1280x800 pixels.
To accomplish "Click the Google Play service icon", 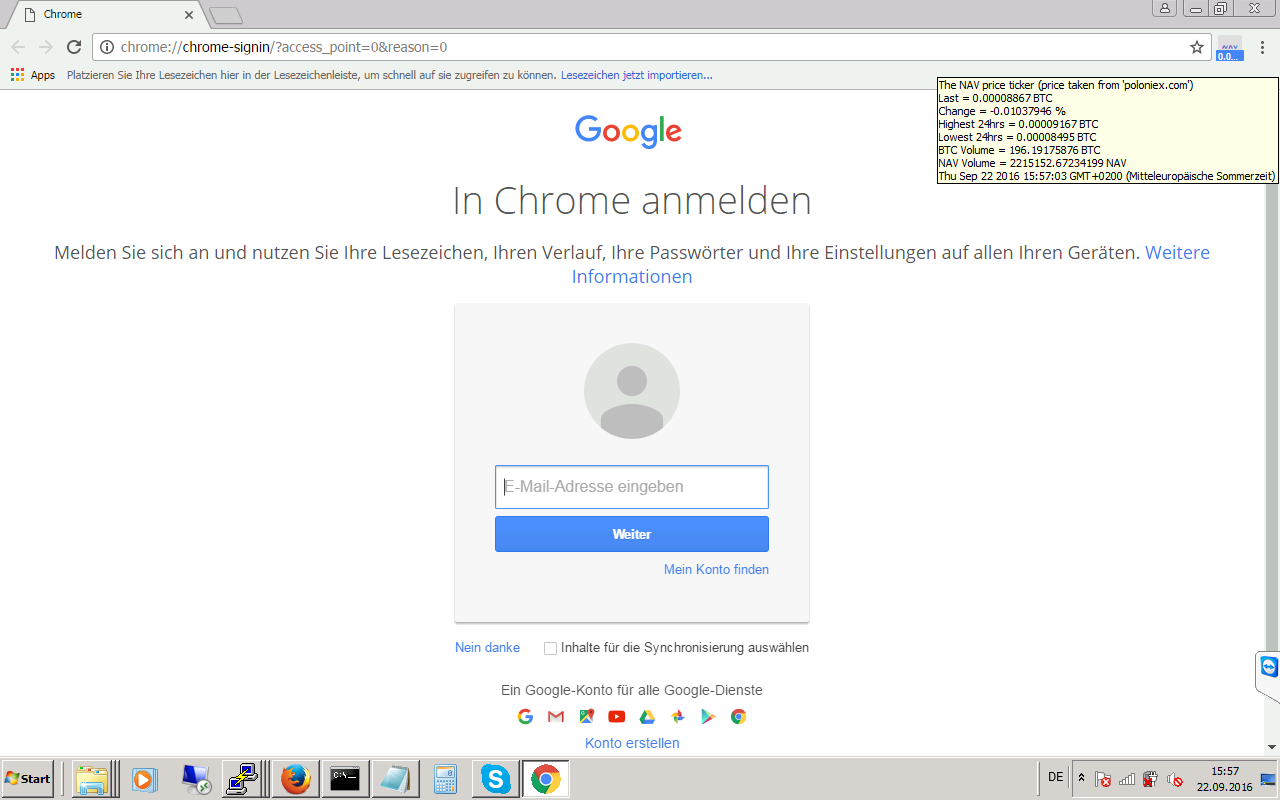I will [x=708, y=716].
